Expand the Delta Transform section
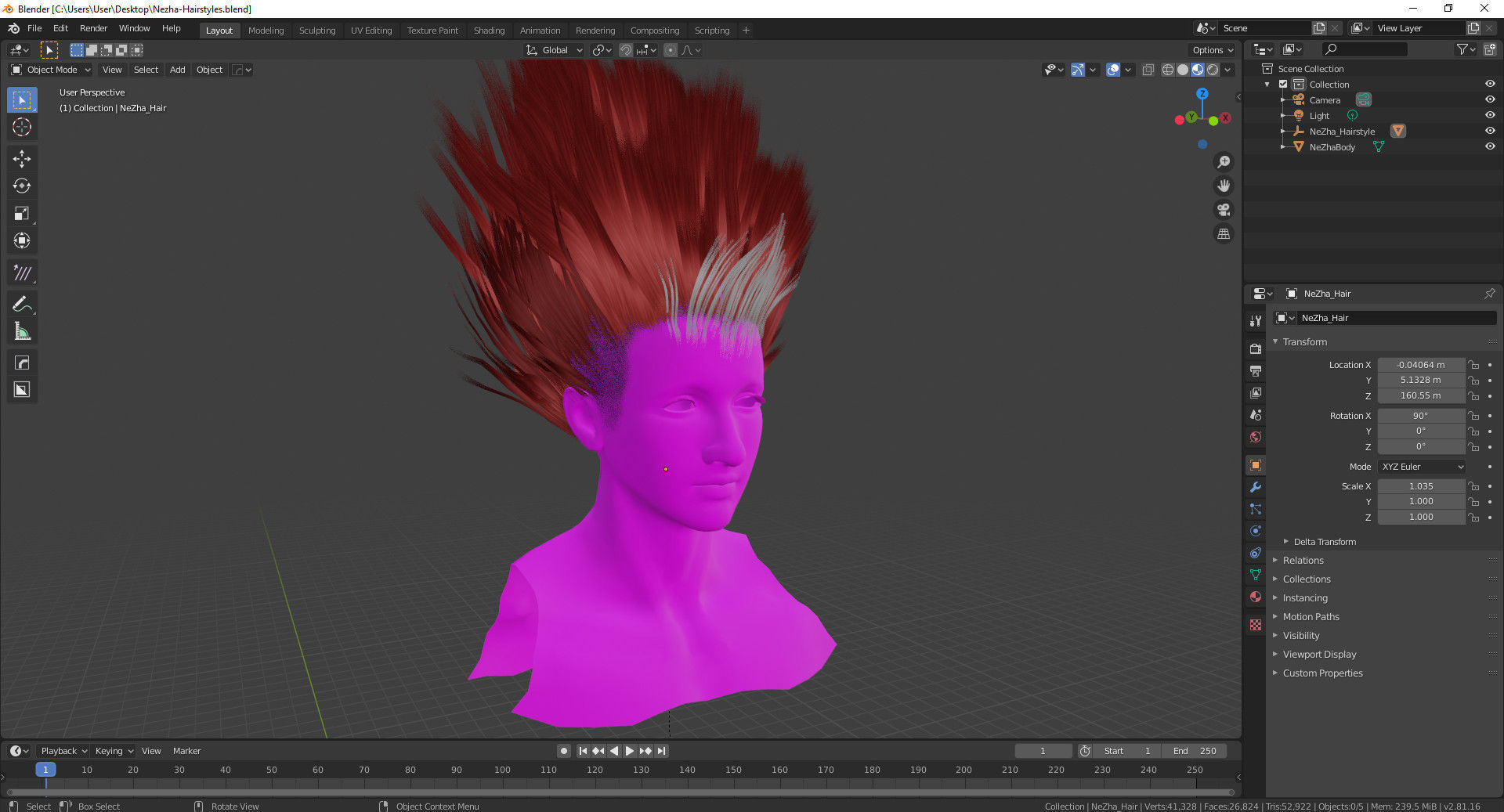 pyautogui.click(x=1325, y=542)
